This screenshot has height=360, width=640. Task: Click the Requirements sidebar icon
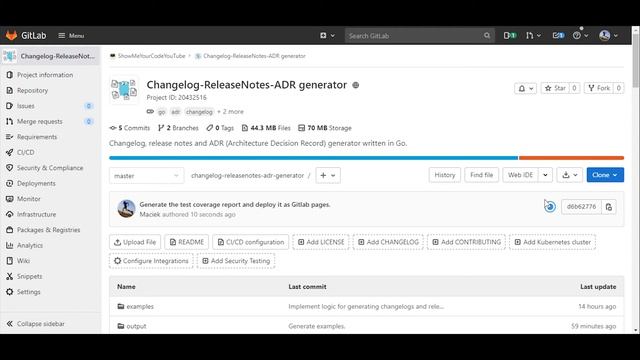[x=9, y=137]
